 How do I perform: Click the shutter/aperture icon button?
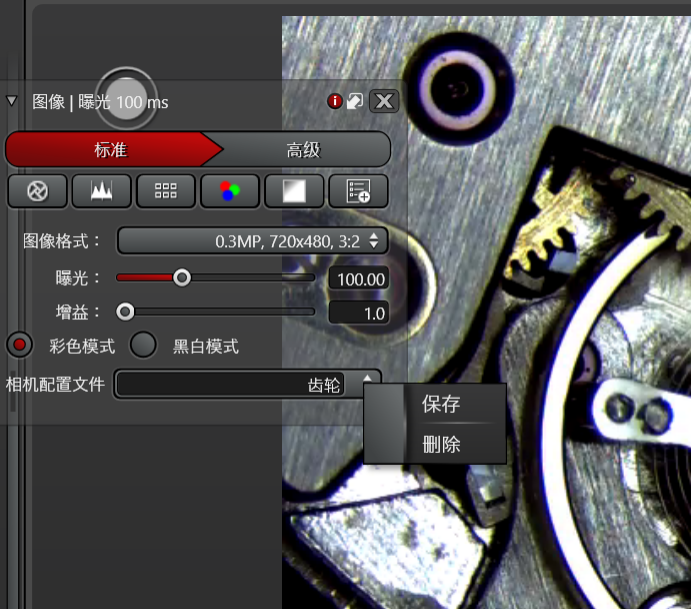(37, 191)
